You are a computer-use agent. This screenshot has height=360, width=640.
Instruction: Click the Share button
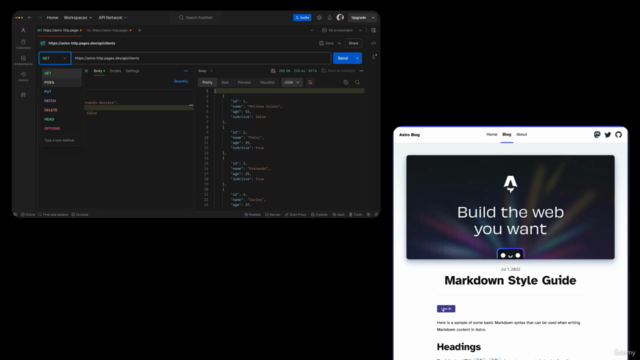click(x=353, y=43)
